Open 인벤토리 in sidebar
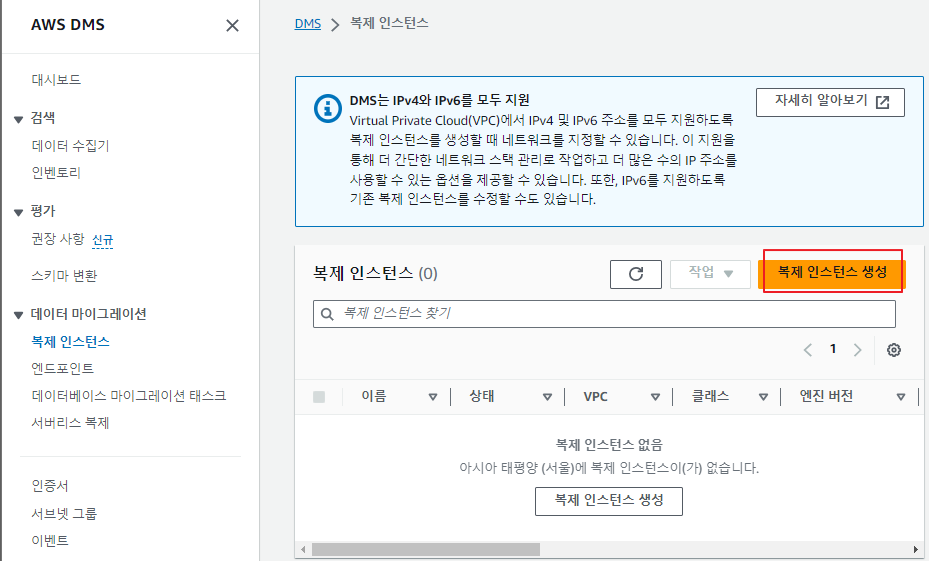Image resolution: width=929 pixels, height=561 pixels. click(x=56, y=172)
